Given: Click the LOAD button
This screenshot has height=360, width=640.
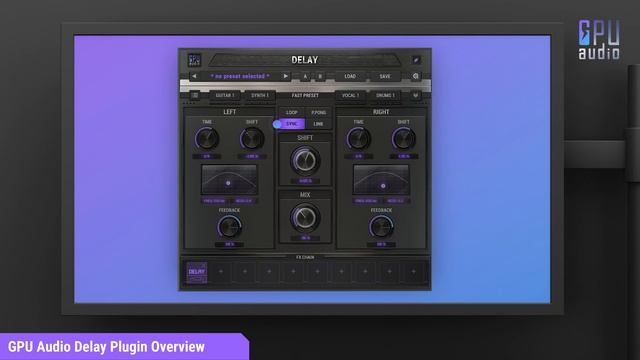Looking at the screenshot, I should pos(350,76).
